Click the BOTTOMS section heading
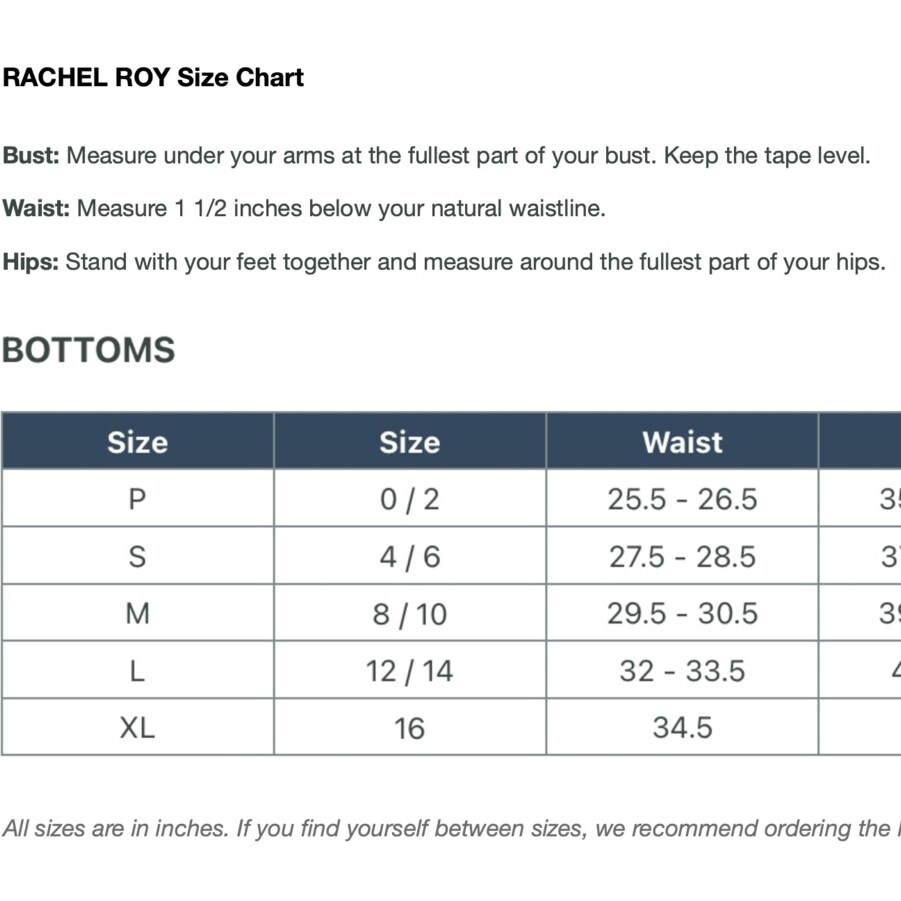 coord(89,350)
